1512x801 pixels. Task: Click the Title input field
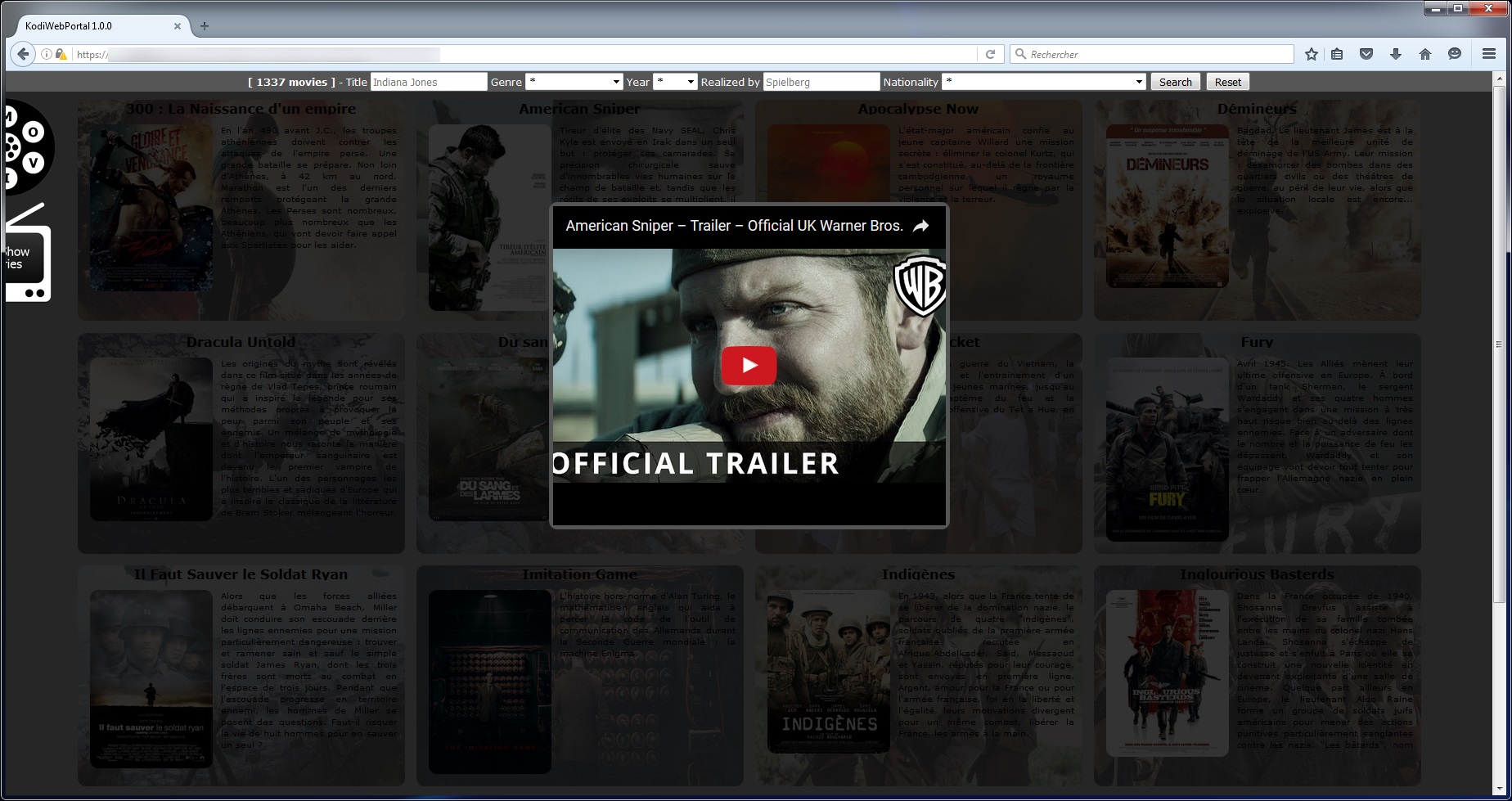(428, 82)
